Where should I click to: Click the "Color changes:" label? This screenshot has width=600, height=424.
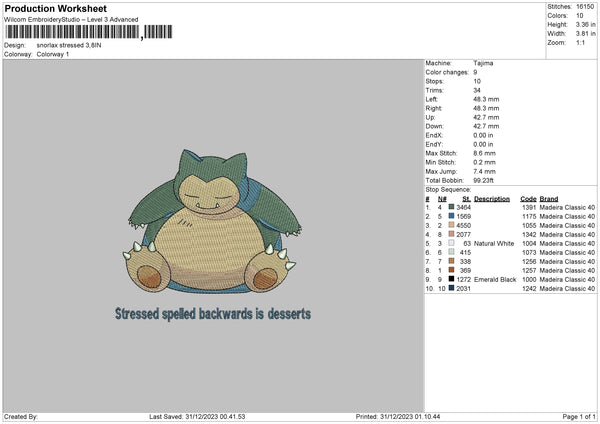(x=447, y=72)
